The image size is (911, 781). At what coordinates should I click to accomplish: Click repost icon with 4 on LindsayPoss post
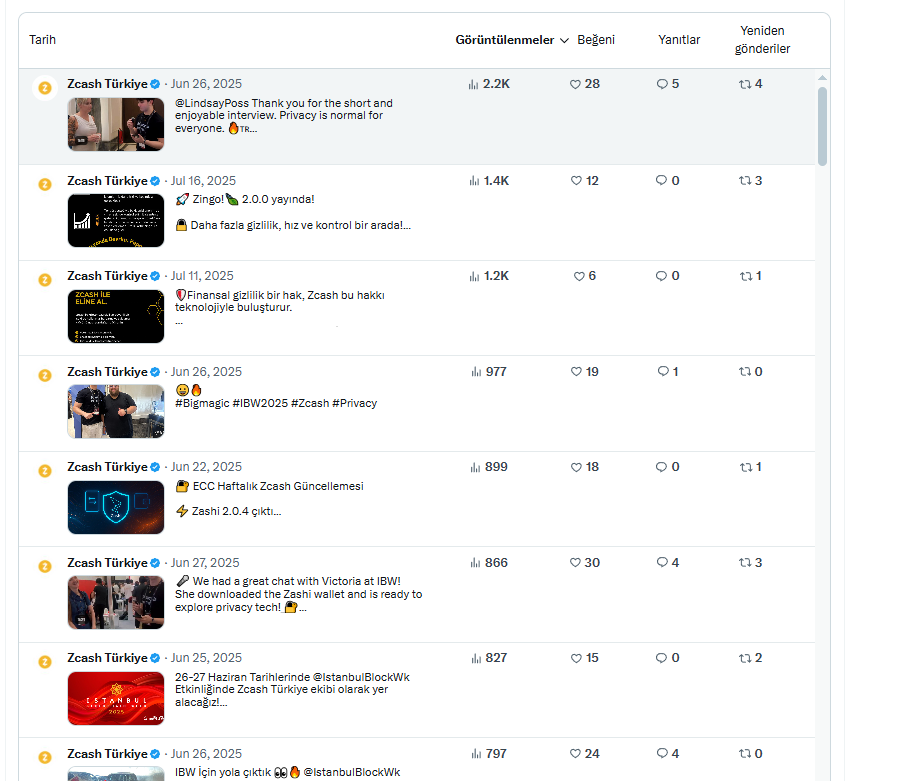pyautogui.click(x=745, y=84)
